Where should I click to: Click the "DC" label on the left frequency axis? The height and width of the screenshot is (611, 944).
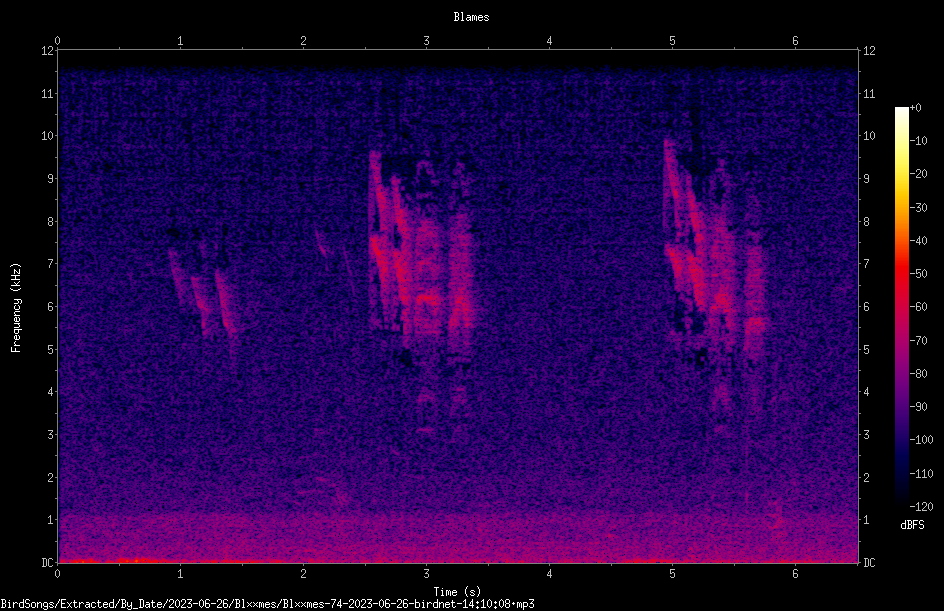point(47,563)
